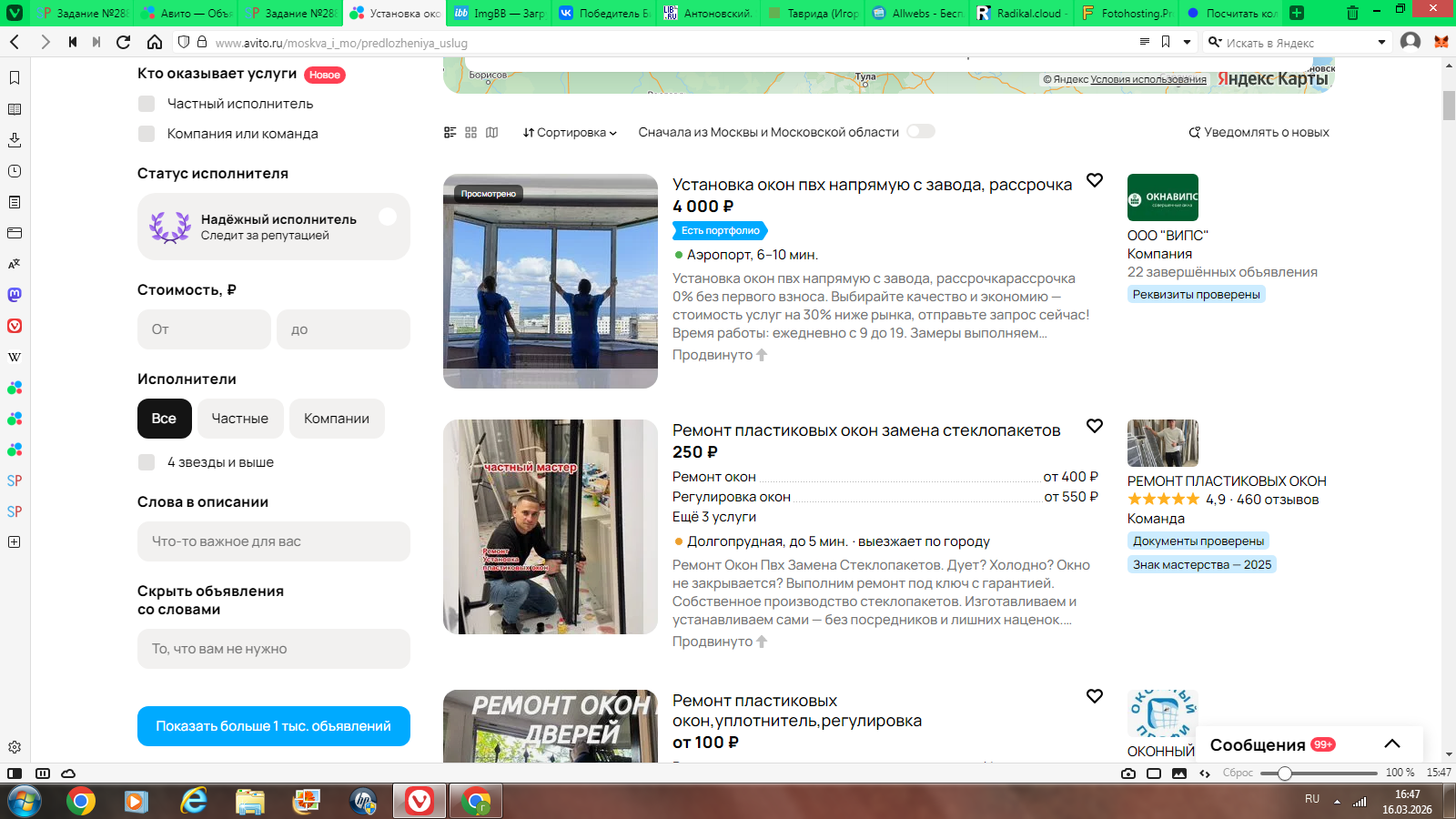Check the Частный исполнитель checkbox
The height and width of the screenshot is (819, 1456).
pyautogui.click(x=147, y=104)
